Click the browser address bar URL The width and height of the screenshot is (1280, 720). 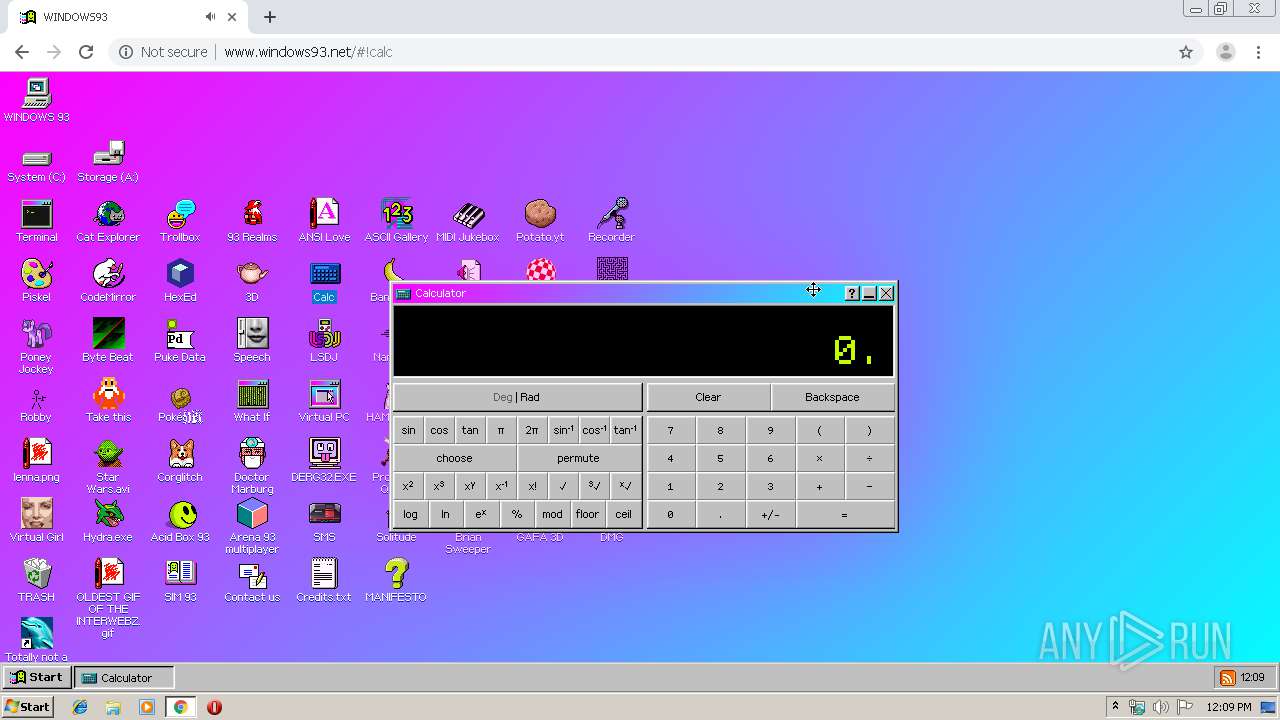[x=308, y=52]
